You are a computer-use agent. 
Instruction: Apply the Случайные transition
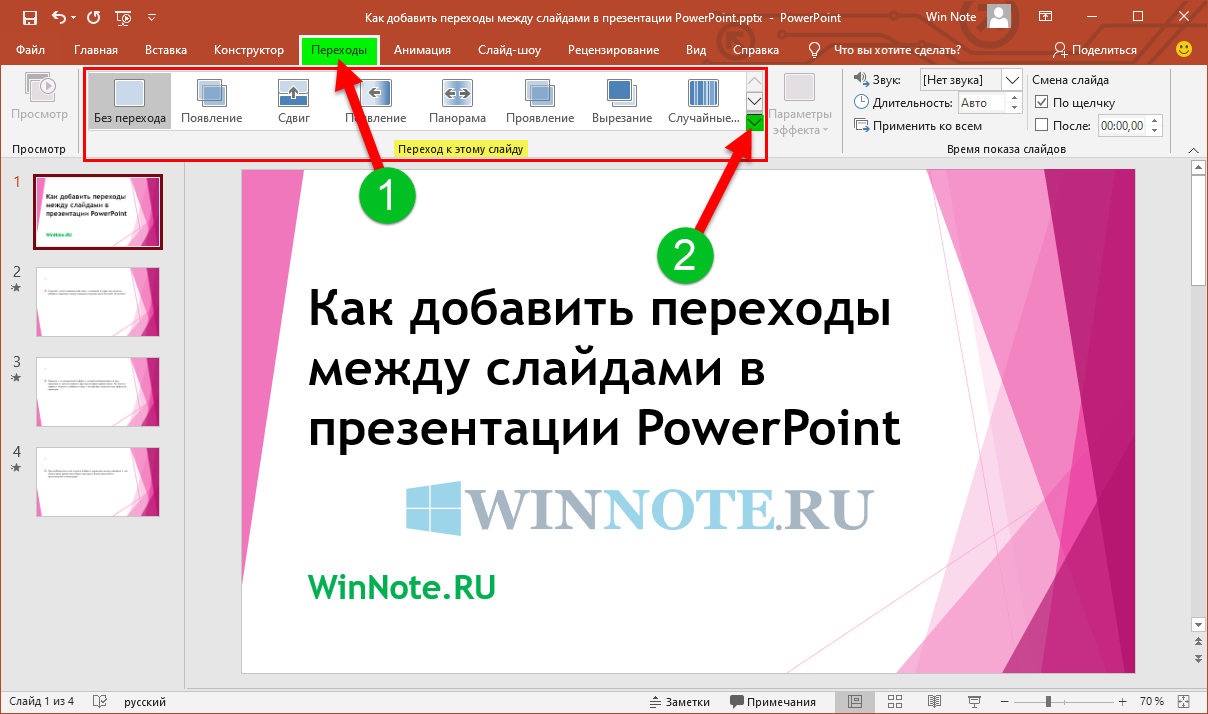703,100
